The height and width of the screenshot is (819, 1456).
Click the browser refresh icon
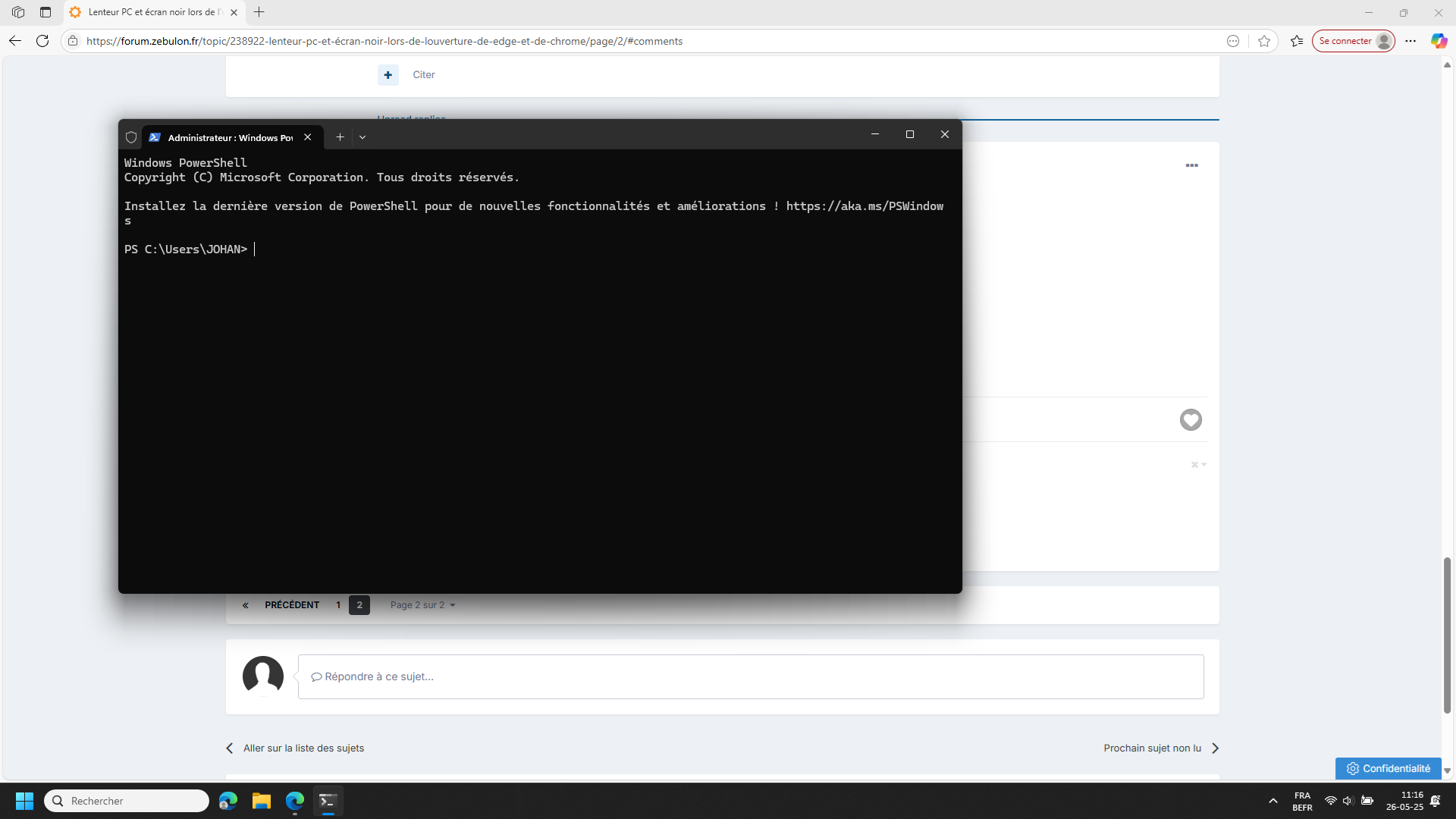(42, 41)
